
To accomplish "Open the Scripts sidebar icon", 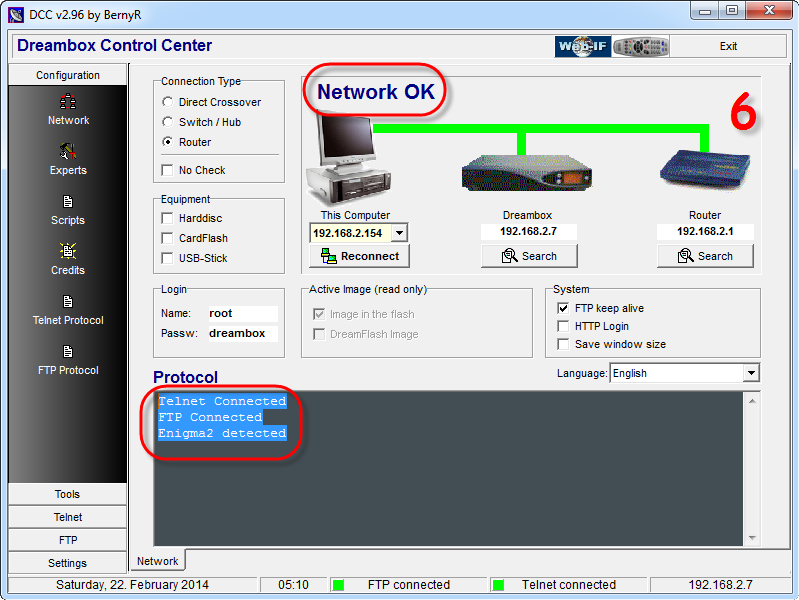I will pos(68,202).
